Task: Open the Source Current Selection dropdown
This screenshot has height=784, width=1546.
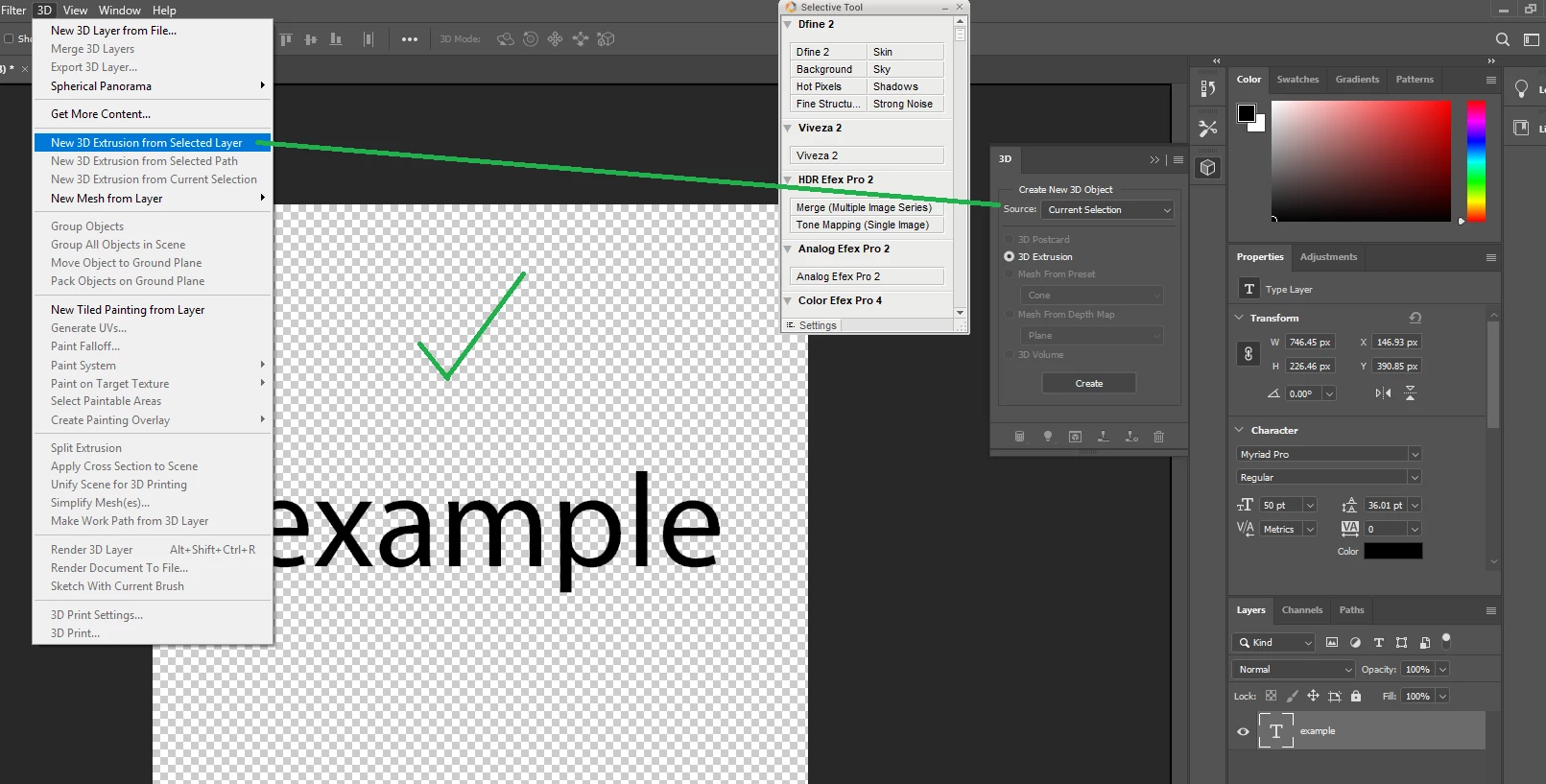Action: pyautogui.click(x=1108, y=210)
